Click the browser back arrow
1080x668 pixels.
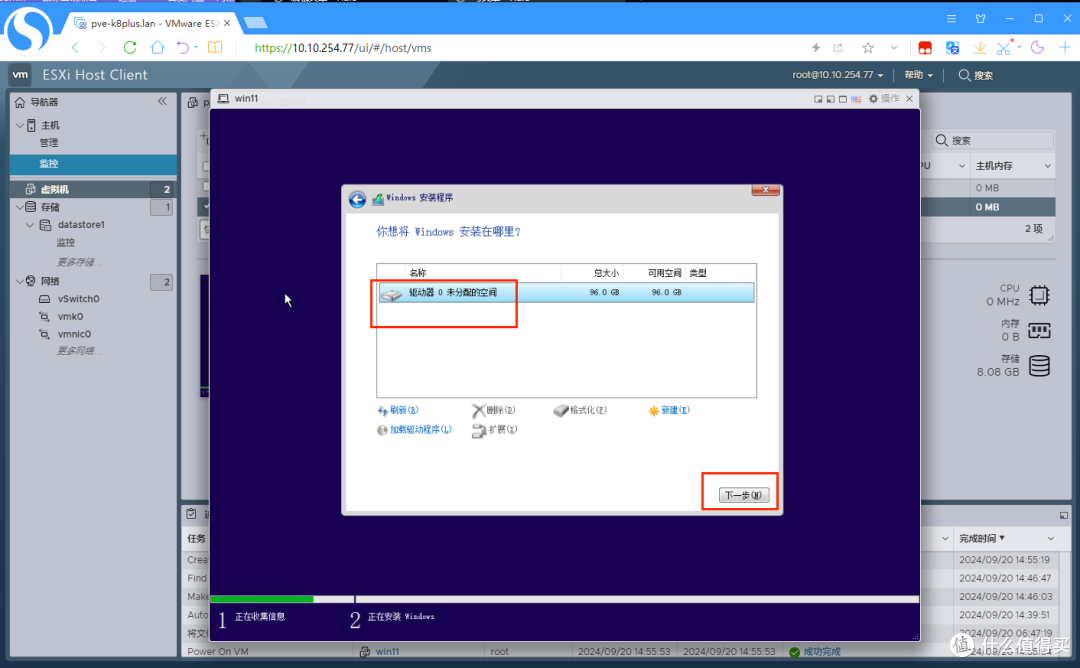click(x=76, y=48)
